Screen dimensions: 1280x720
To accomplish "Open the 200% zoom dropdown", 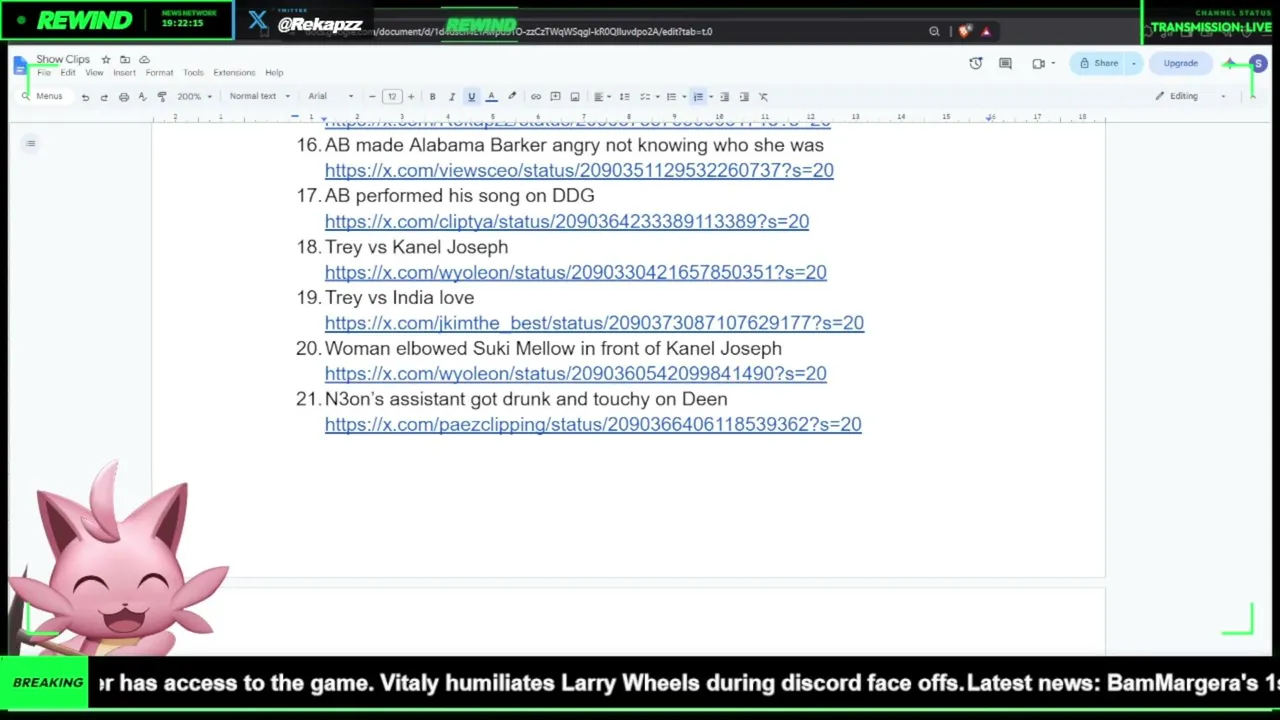I will [x=195, y=97].
